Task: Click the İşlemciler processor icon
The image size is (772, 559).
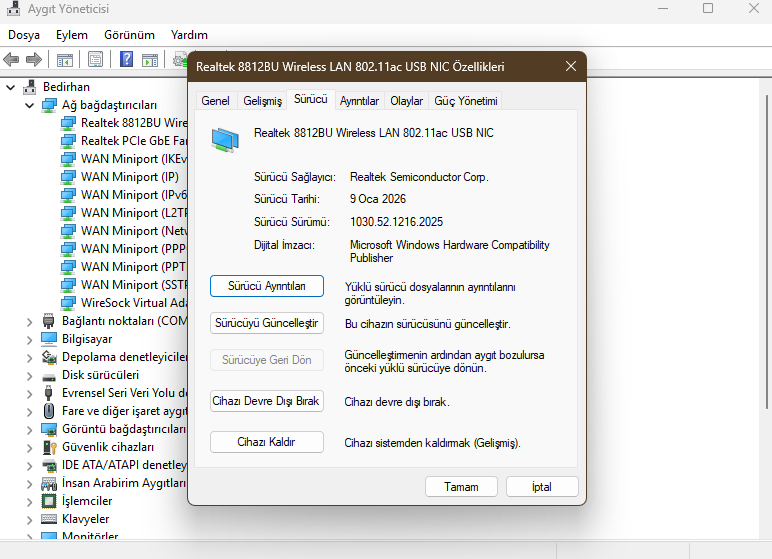Action: [x=49, y=501]
